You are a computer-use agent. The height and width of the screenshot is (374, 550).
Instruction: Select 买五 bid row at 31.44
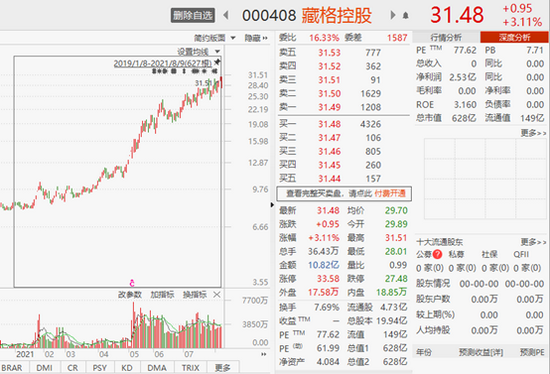click(x=344, y=179)
